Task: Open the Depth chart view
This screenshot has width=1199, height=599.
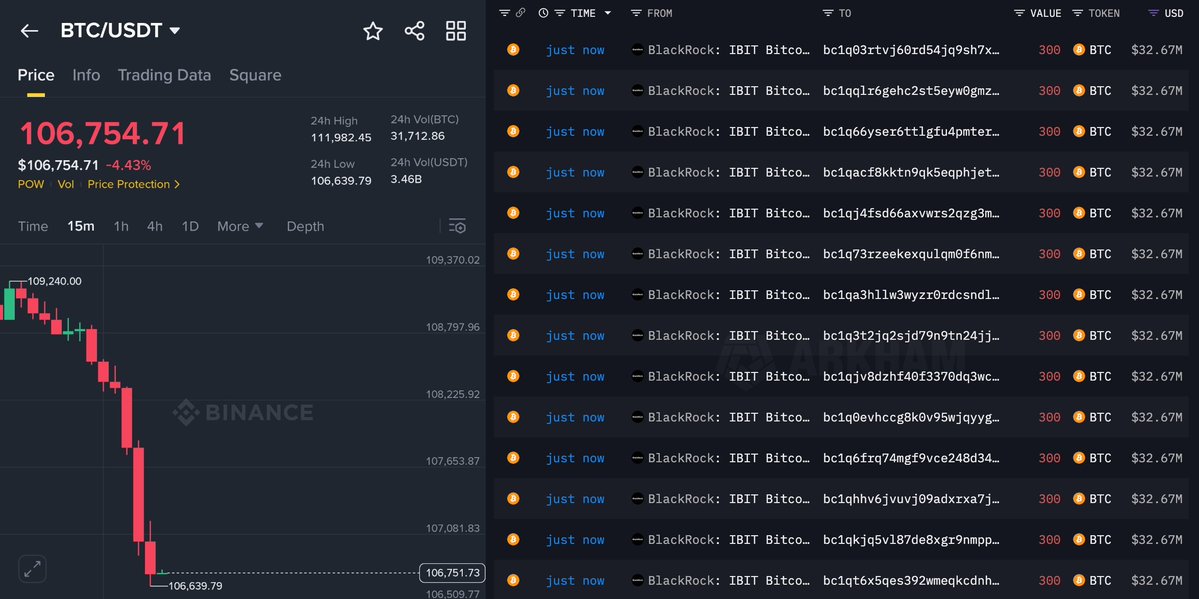Action: [305, 226]
